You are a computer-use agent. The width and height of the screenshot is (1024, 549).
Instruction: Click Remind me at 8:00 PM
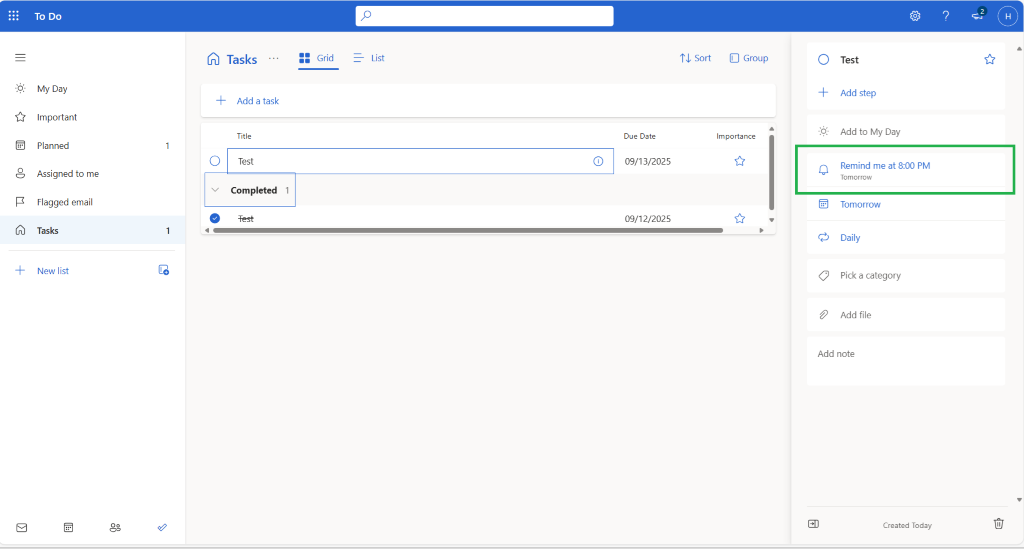click(905, 170)
